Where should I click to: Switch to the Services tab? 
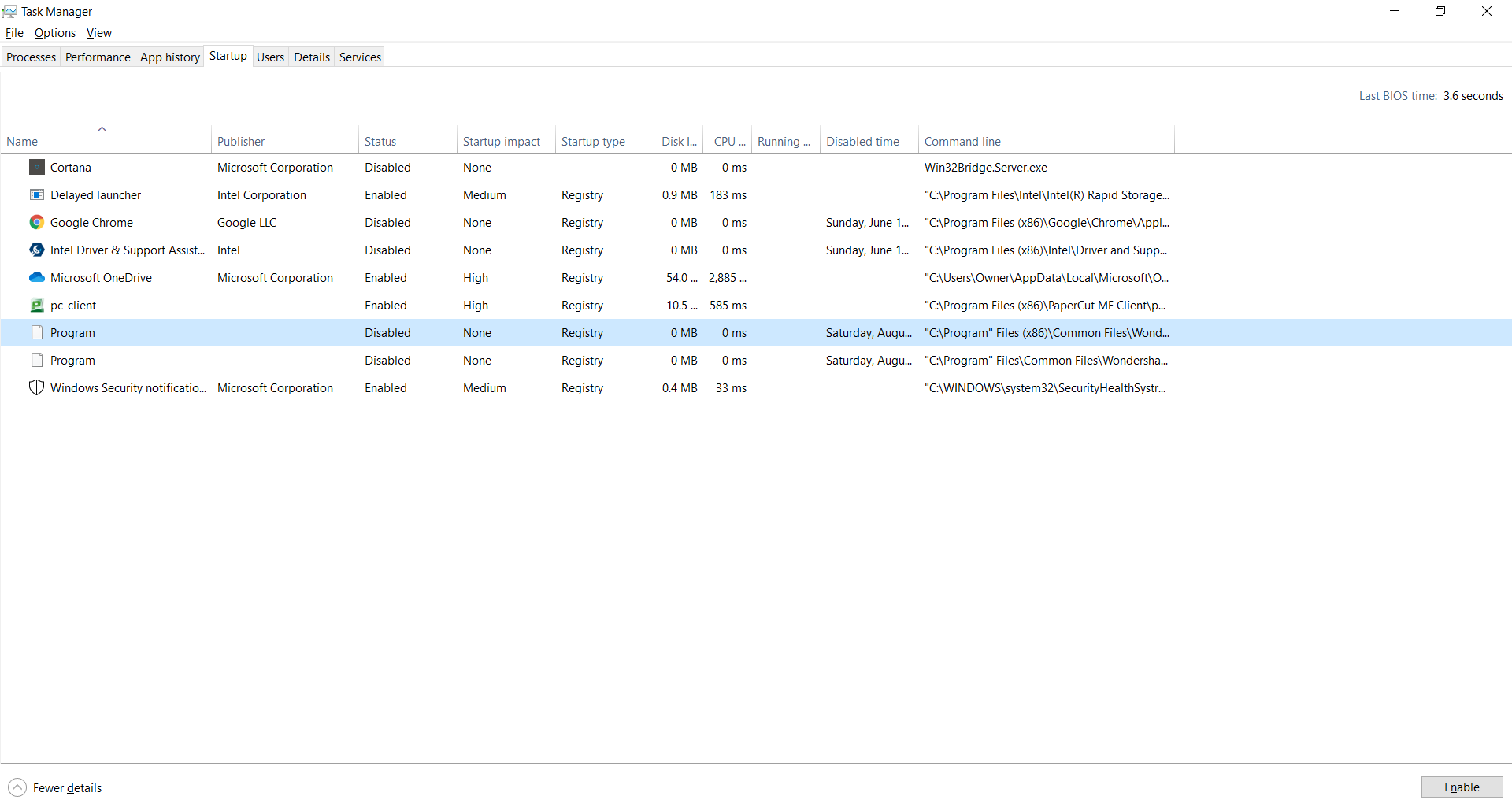360,57
